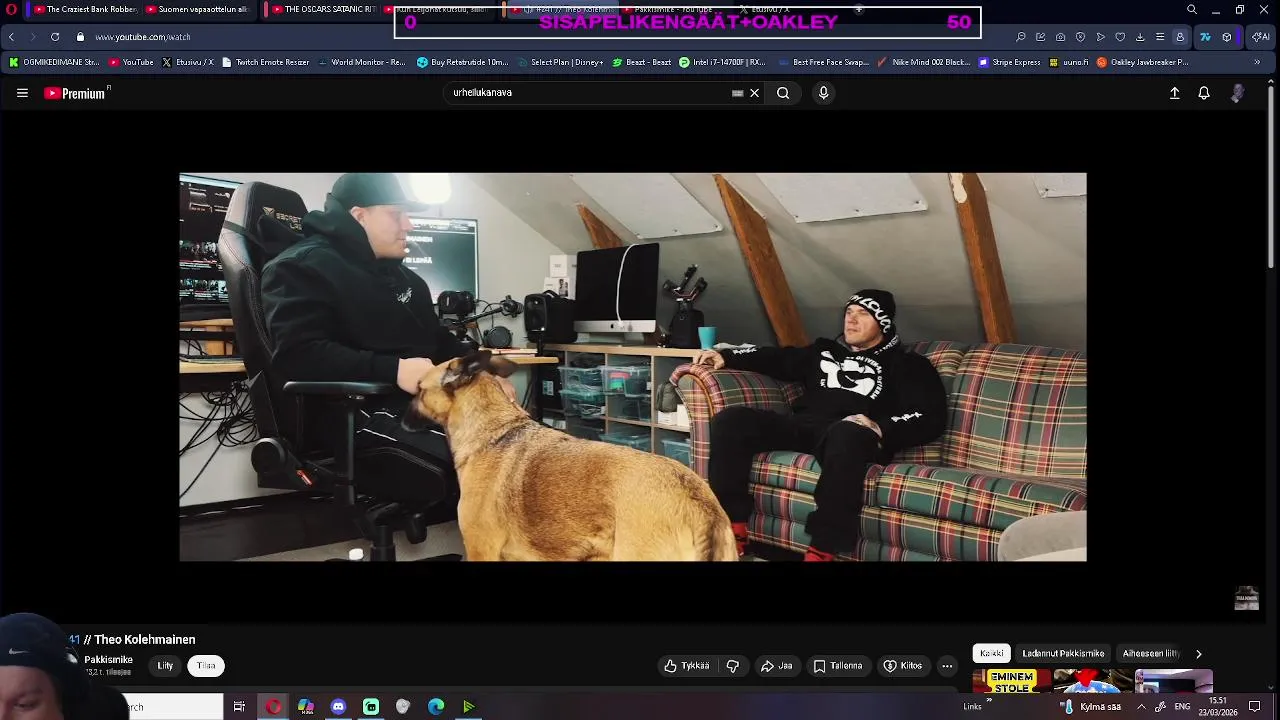Viewport: 1280px width, 720px height.
Task: Click the site padlock icon in address bar
Action: 80,37
